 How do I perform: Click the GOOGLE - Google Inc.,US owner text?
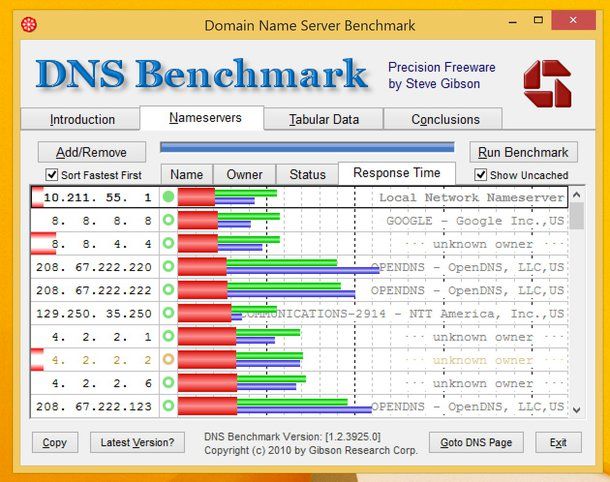click(x=475, y=221)
